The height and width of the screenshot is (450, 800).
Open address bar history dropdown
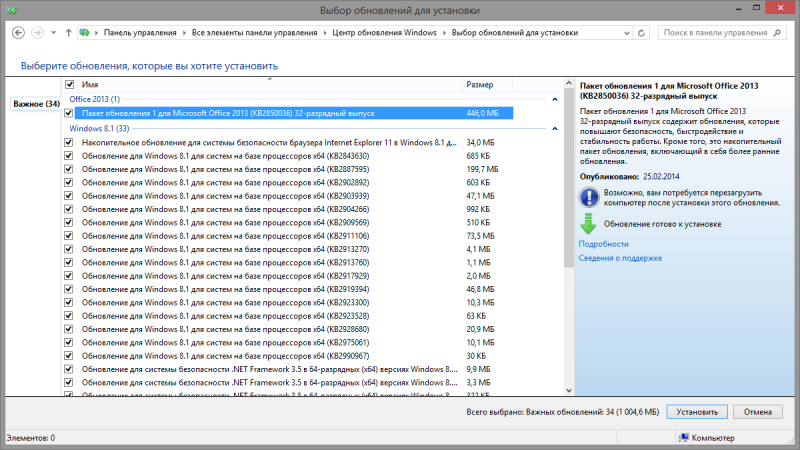click(x=627, y=33)
